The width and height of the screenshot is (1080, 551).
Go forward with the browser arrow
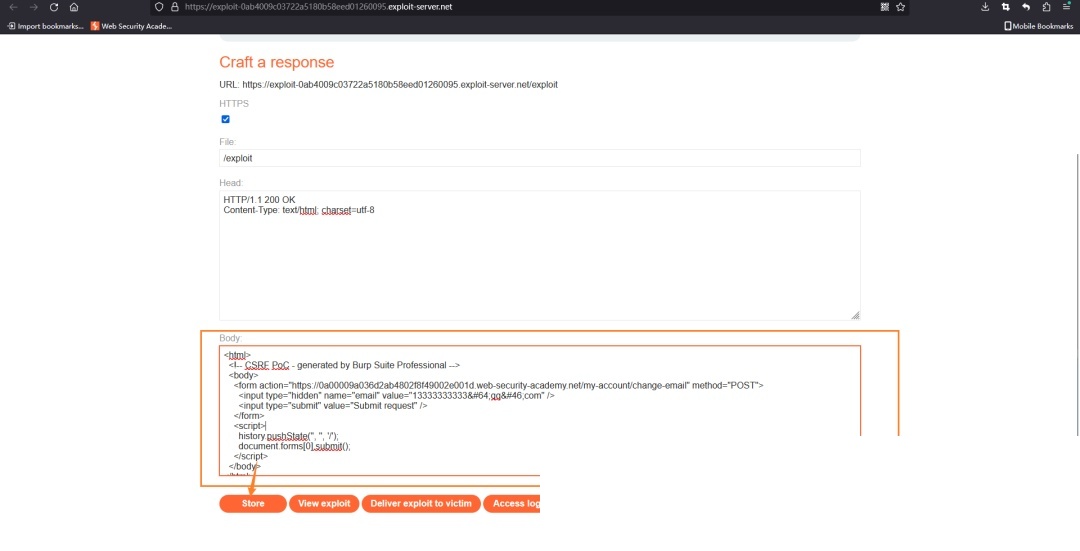(x=34, y=7)
